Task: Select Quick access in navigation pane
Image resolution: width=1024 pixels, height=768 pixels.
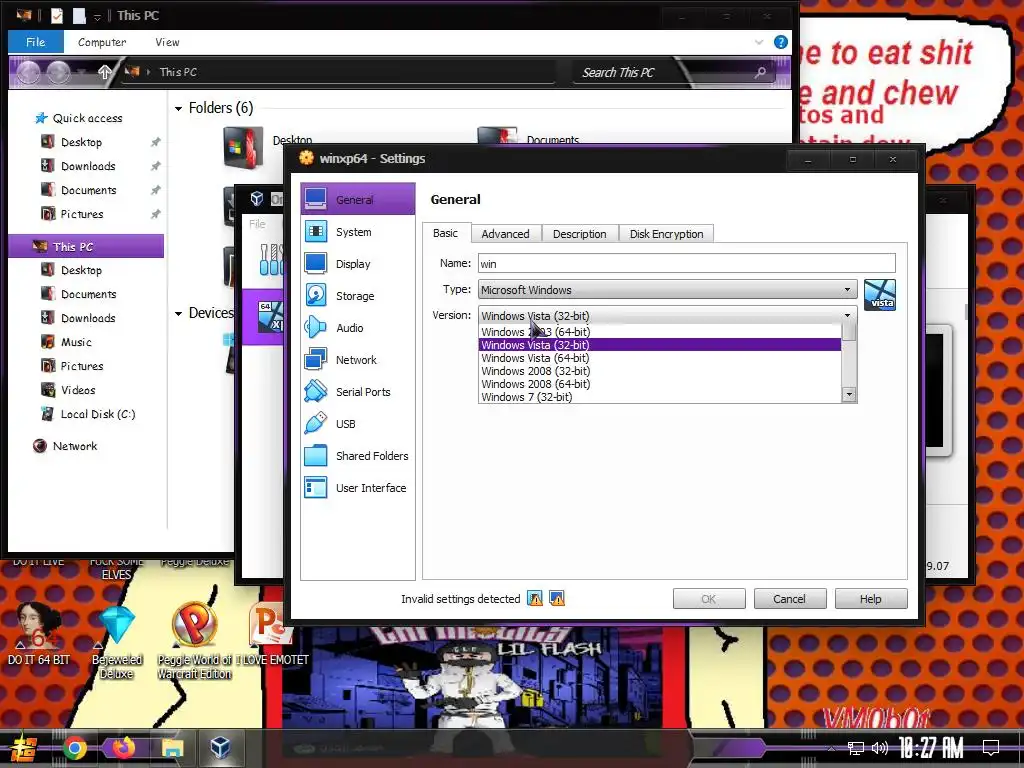Action: coord(87,118)
